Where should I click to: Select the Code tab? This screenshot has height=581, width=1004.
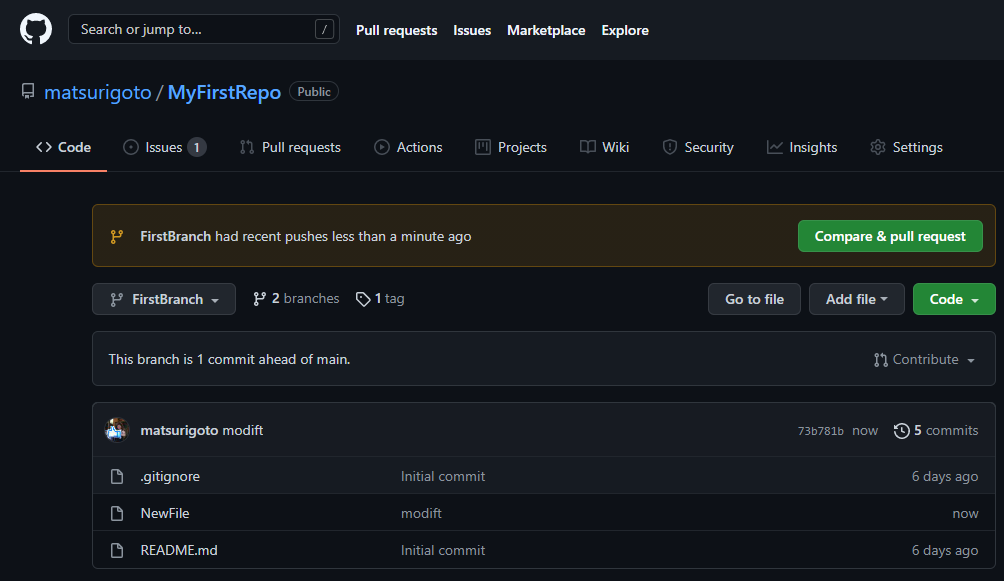63,147
